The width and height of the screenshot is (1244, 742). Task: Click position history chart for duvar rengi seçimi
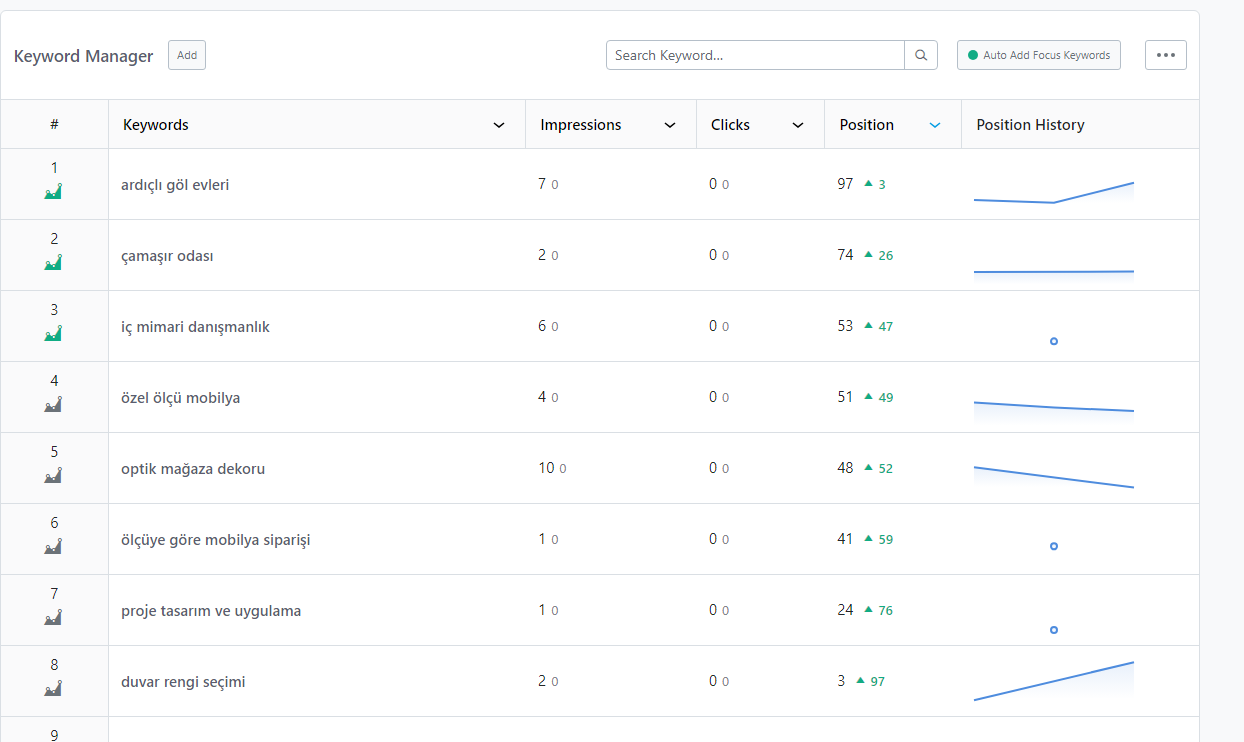point(1054,681)
